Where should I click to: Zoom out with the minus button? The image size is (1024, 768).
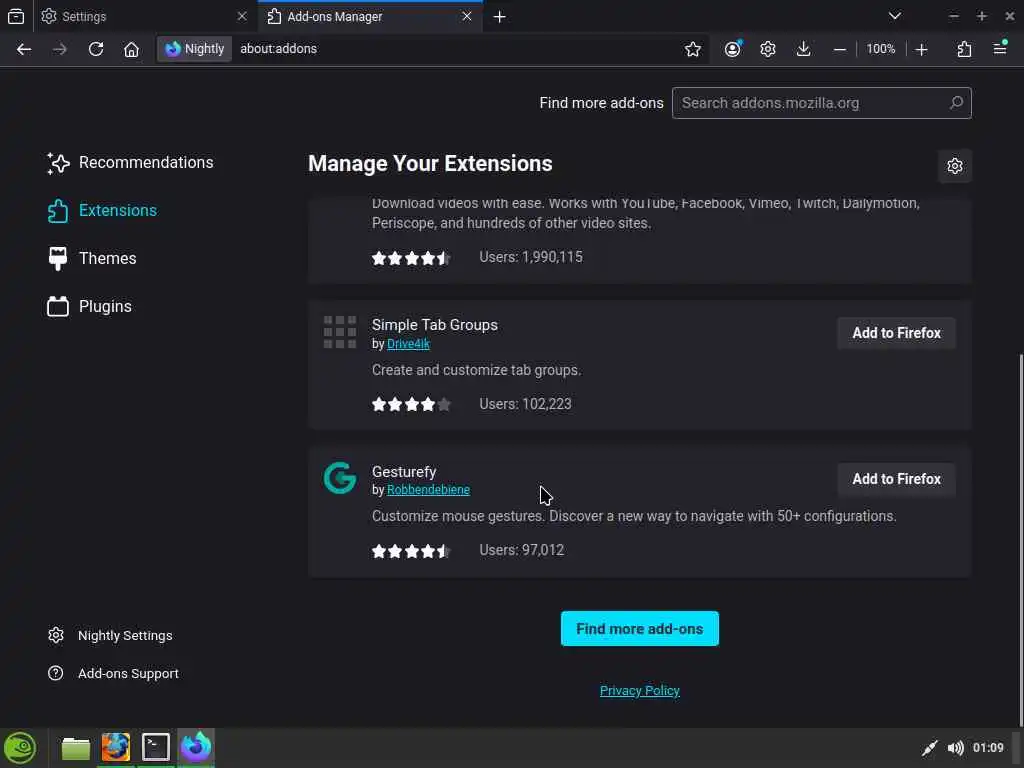(x=840, y=49)
